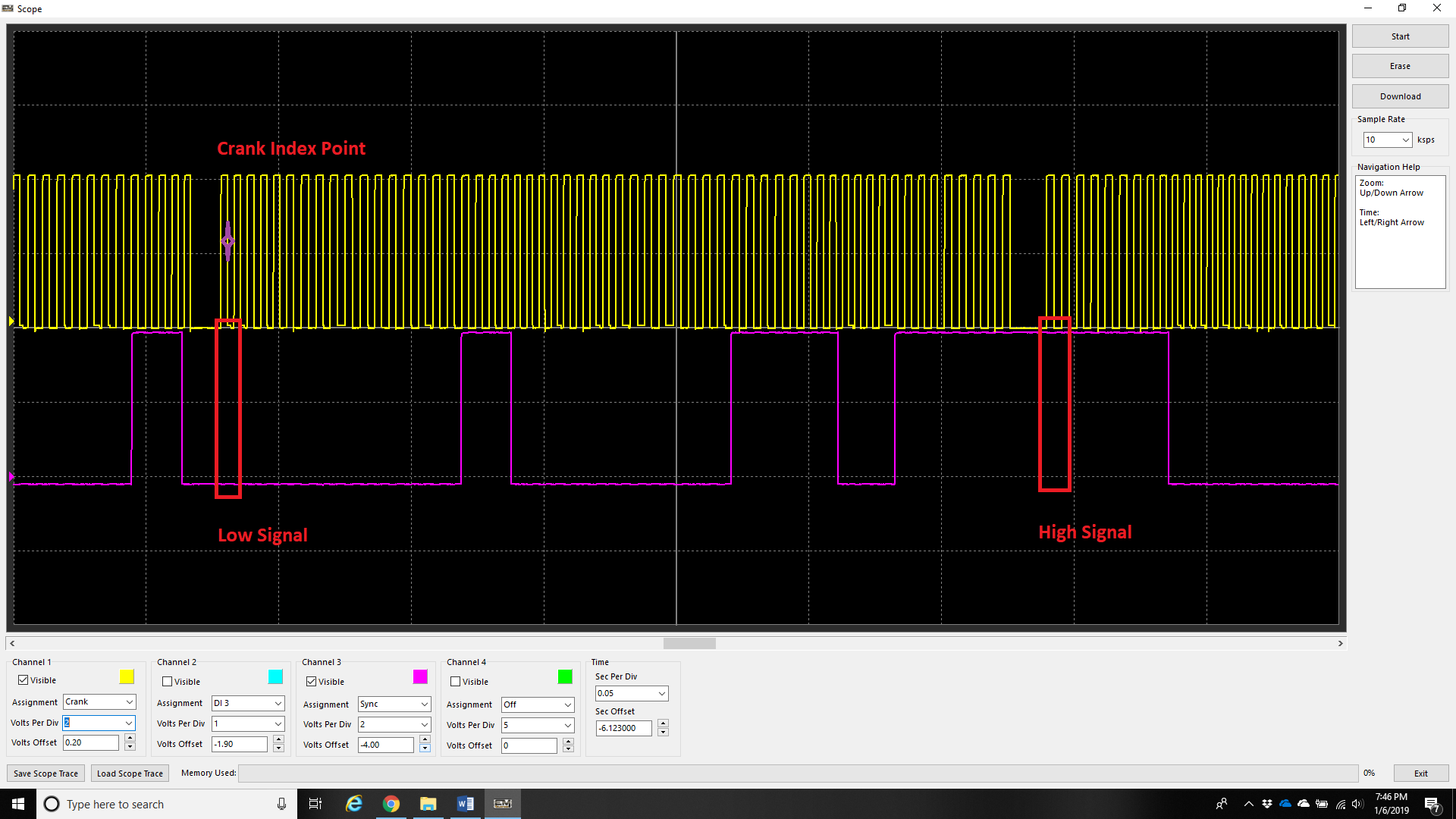
Task: Click the magenta Channel 3 color swatch
Action: tap(420, 676)
